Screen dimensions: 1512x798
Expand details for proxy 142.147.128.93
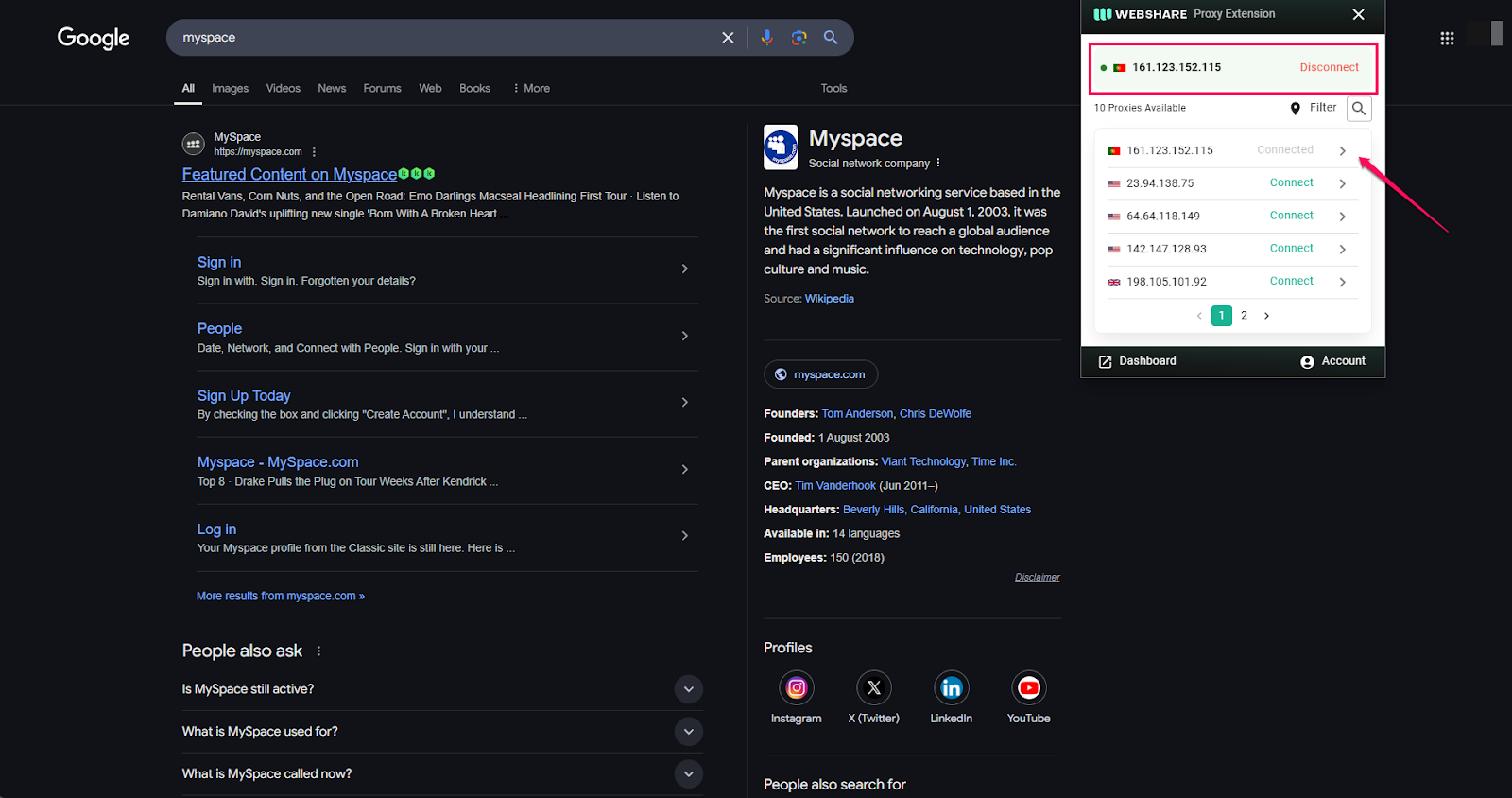(x=1342, y=250)
